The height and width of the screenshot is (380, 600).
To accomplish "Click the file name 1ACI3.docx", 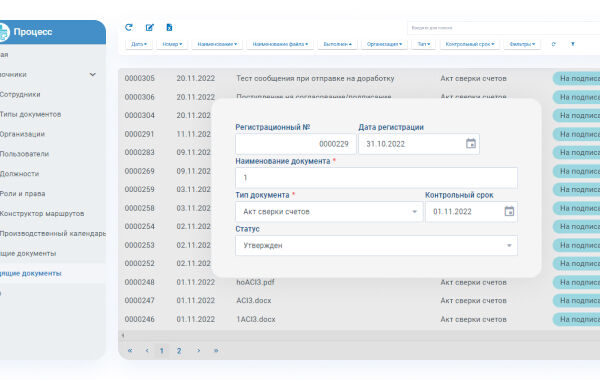I will pos(256,319).
